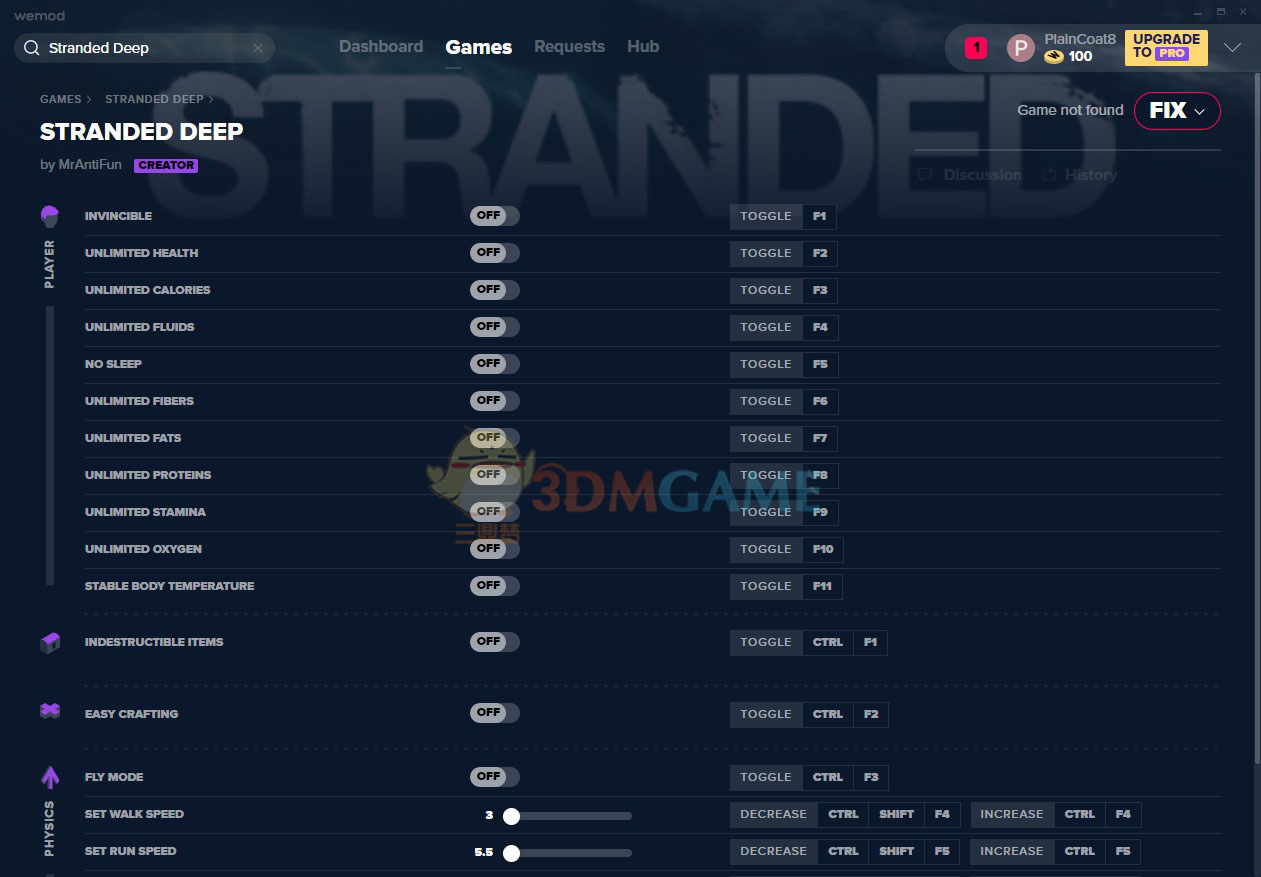Select the Player category head icon
Image resolution: width=1261 pixels, height=877 pixels.
pos(50,216)
